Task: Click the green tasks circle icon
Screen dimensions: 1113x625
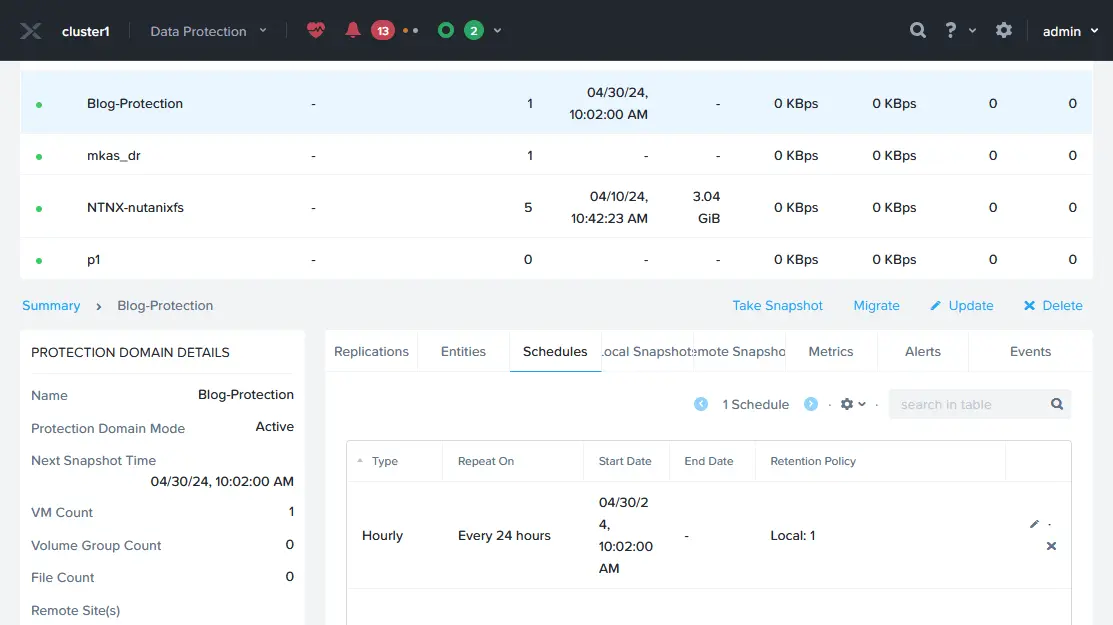Action: click(446, 31)
